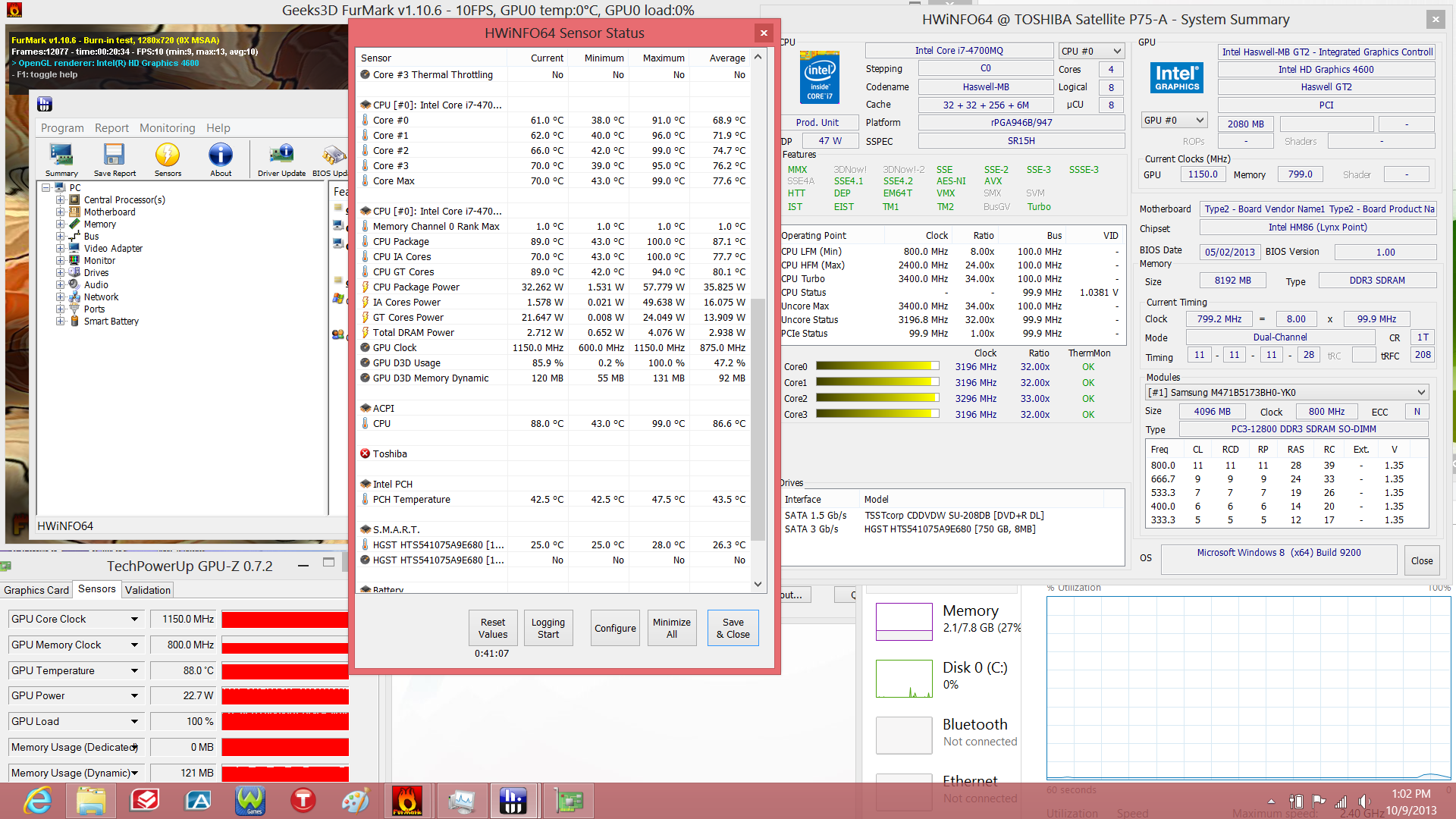The width and height of the screenshot is (1456, 819).
Task: Click the volume speaker icon in system tray
Action: [1364, 802]
